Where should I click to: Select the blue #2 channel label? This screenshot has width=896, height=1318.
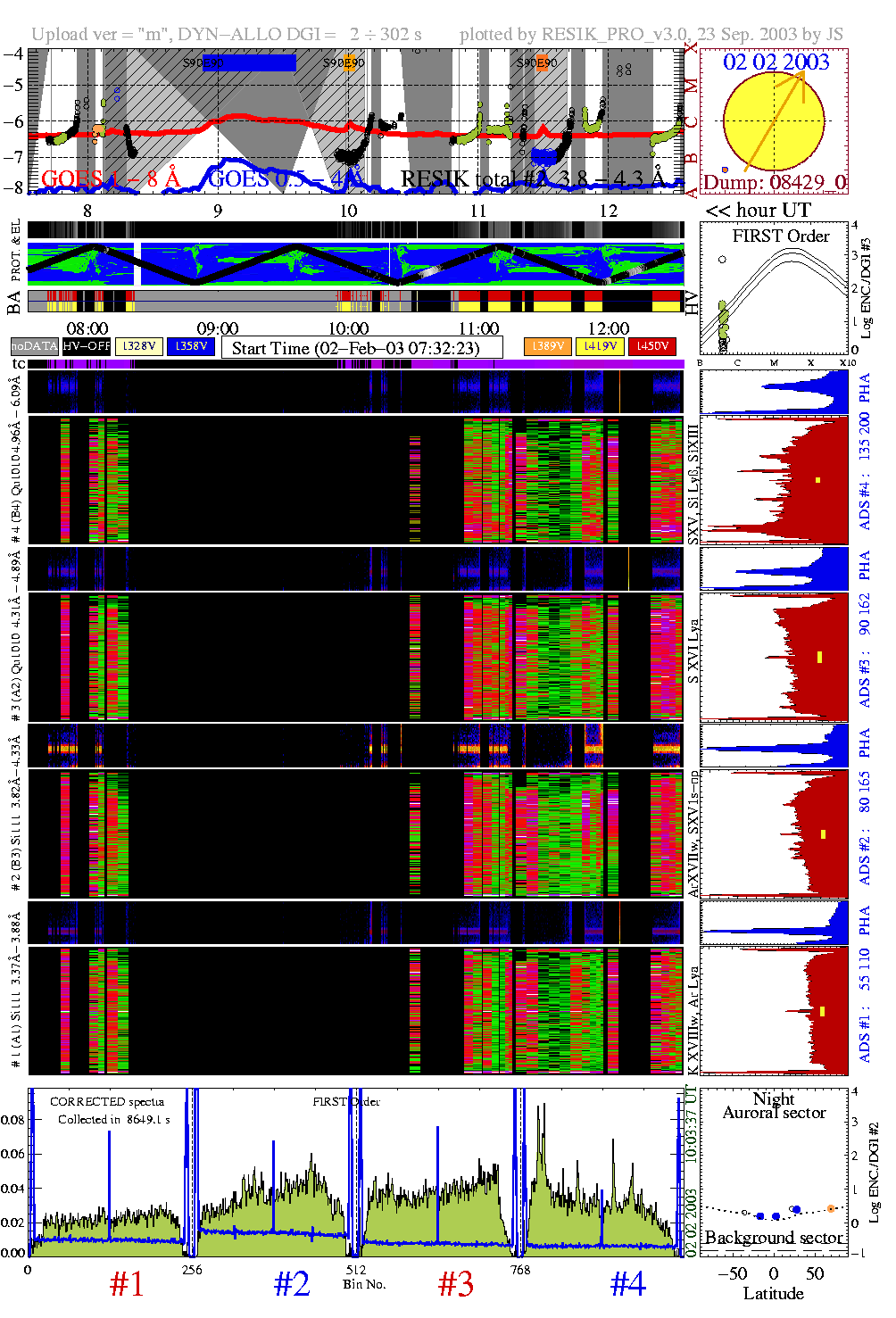pyautogui.click(x=292, y=1284)
